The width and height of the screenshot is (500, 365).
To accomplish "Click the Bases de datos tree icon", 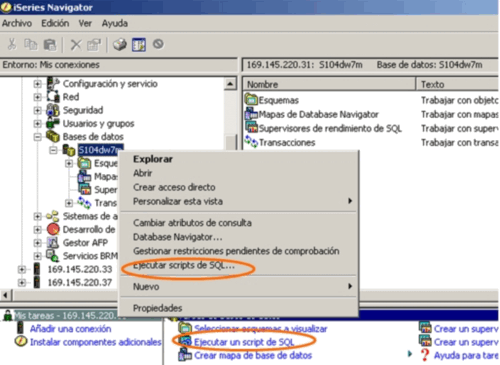I will [53, 136].
